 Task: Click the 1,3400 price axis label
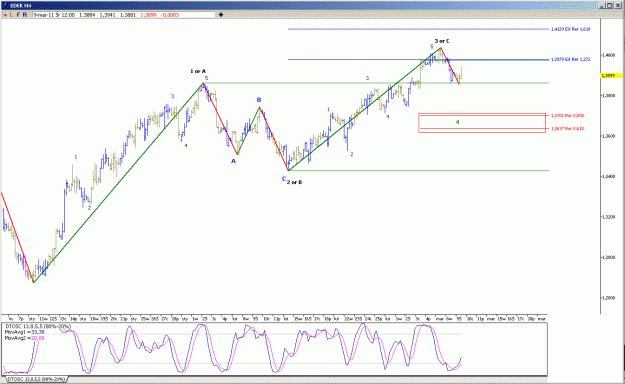point(609,177)
